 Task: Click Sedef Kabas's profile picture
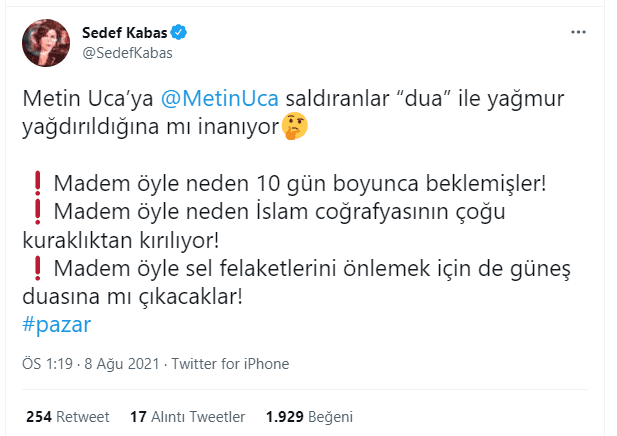(46, 42)
